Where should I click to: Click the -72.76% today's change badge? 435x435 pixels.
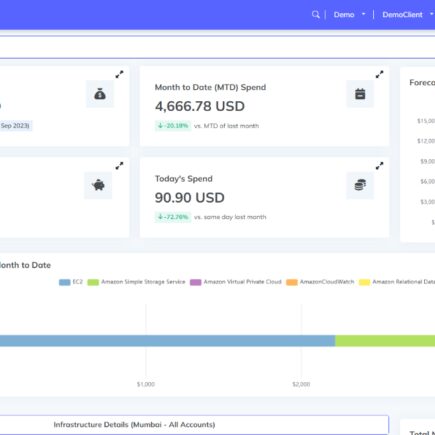pos(173,217)
